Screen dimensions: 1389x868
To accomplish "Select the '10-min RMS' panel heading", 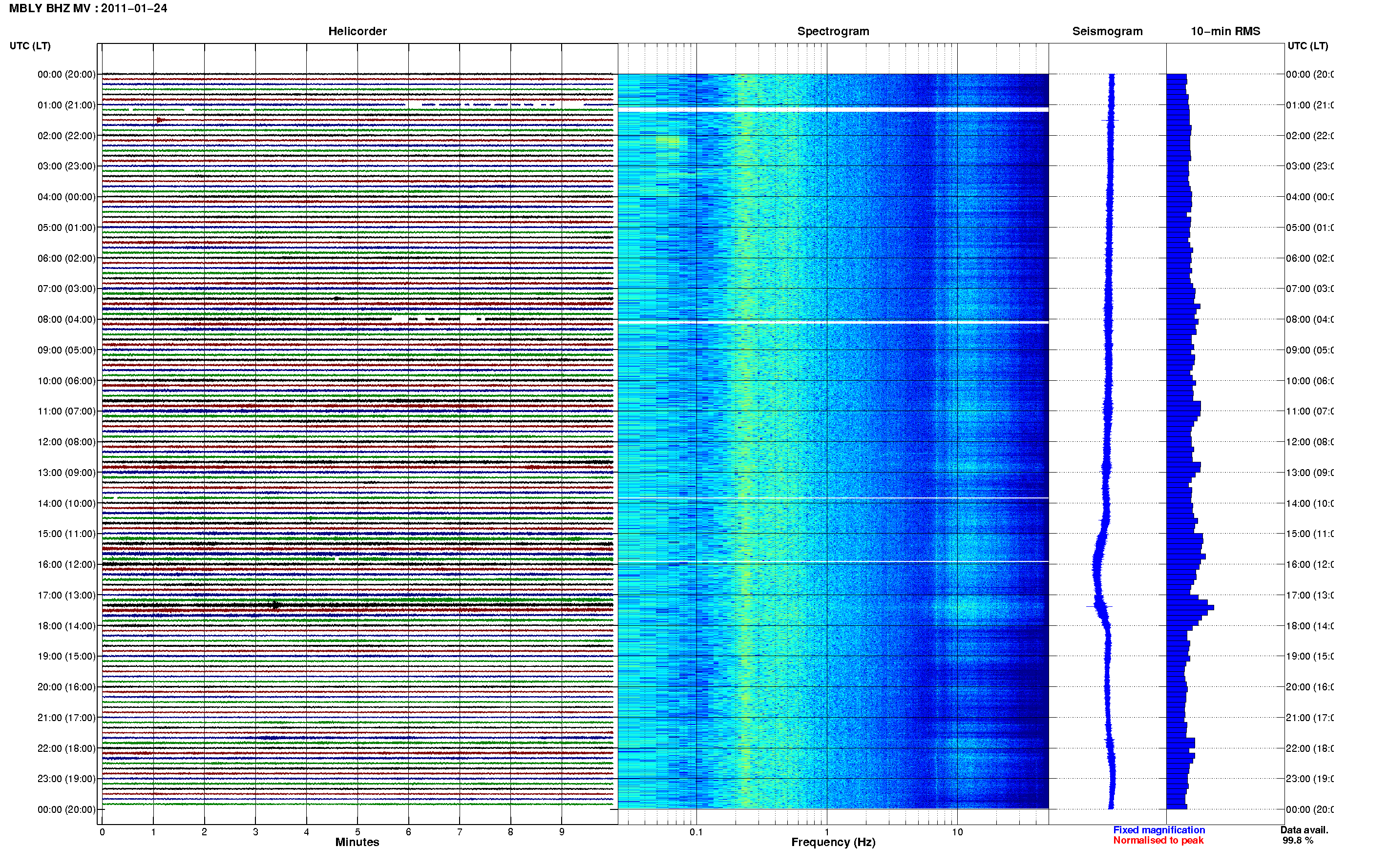I will 1225,32.
